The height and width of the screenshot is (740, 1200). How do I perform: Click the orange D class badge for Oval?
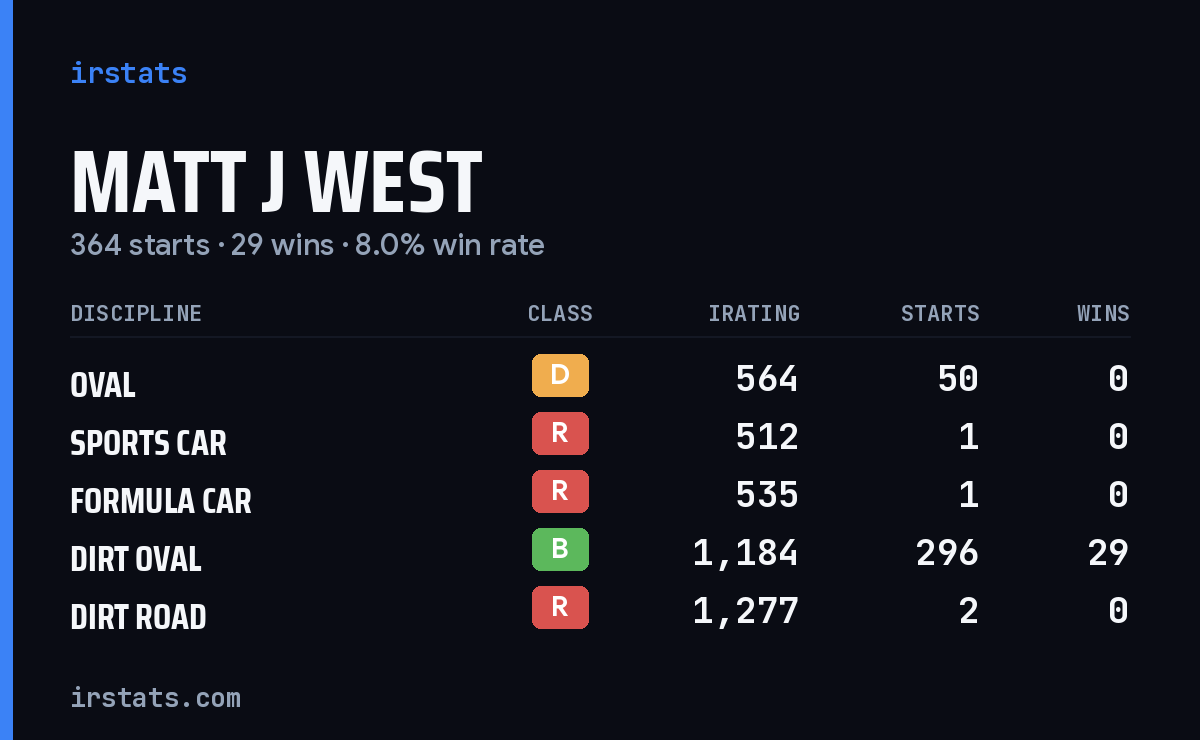point(560,376)
